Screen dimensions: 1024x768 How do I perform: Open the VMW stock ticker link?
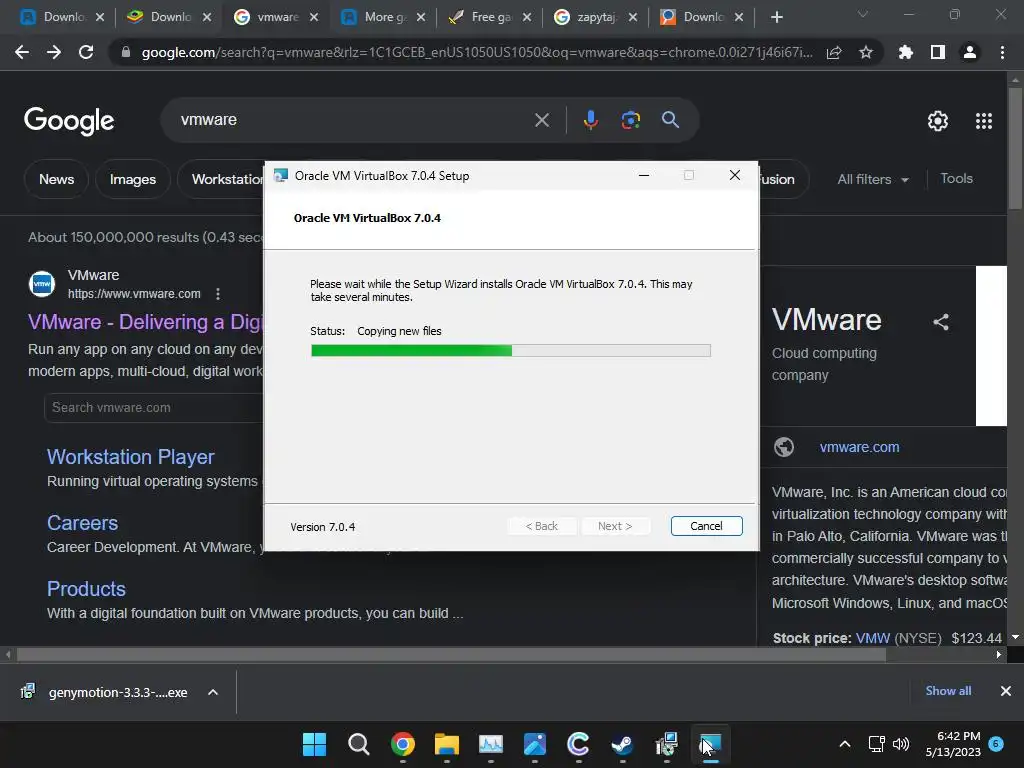(872, 638)
